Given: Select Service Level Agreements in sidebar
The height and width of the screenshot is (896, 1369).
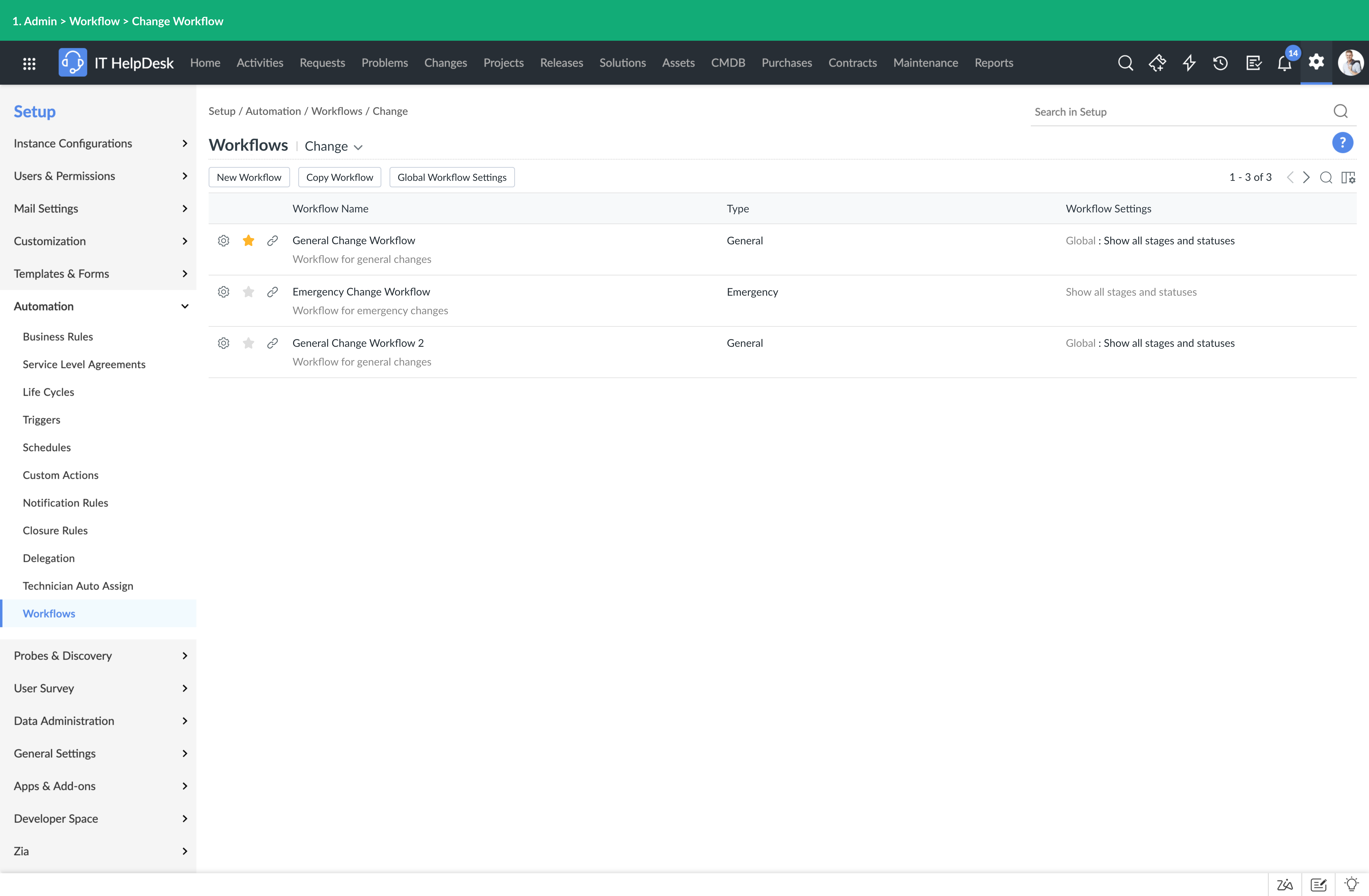Looking at the screenshot, I should pyautogui.click(x=84, y=365).
